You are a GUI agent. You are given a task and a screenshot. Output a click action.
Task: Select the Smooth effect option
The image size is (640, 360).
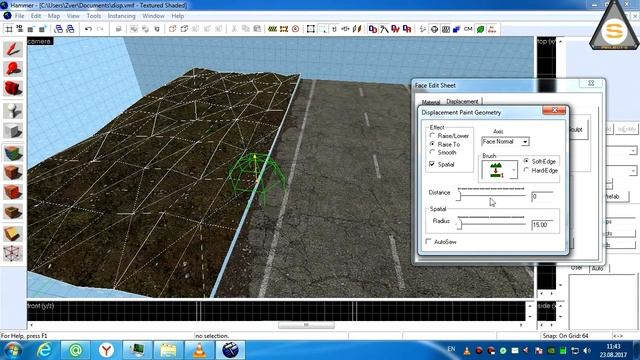pos(442,152)
